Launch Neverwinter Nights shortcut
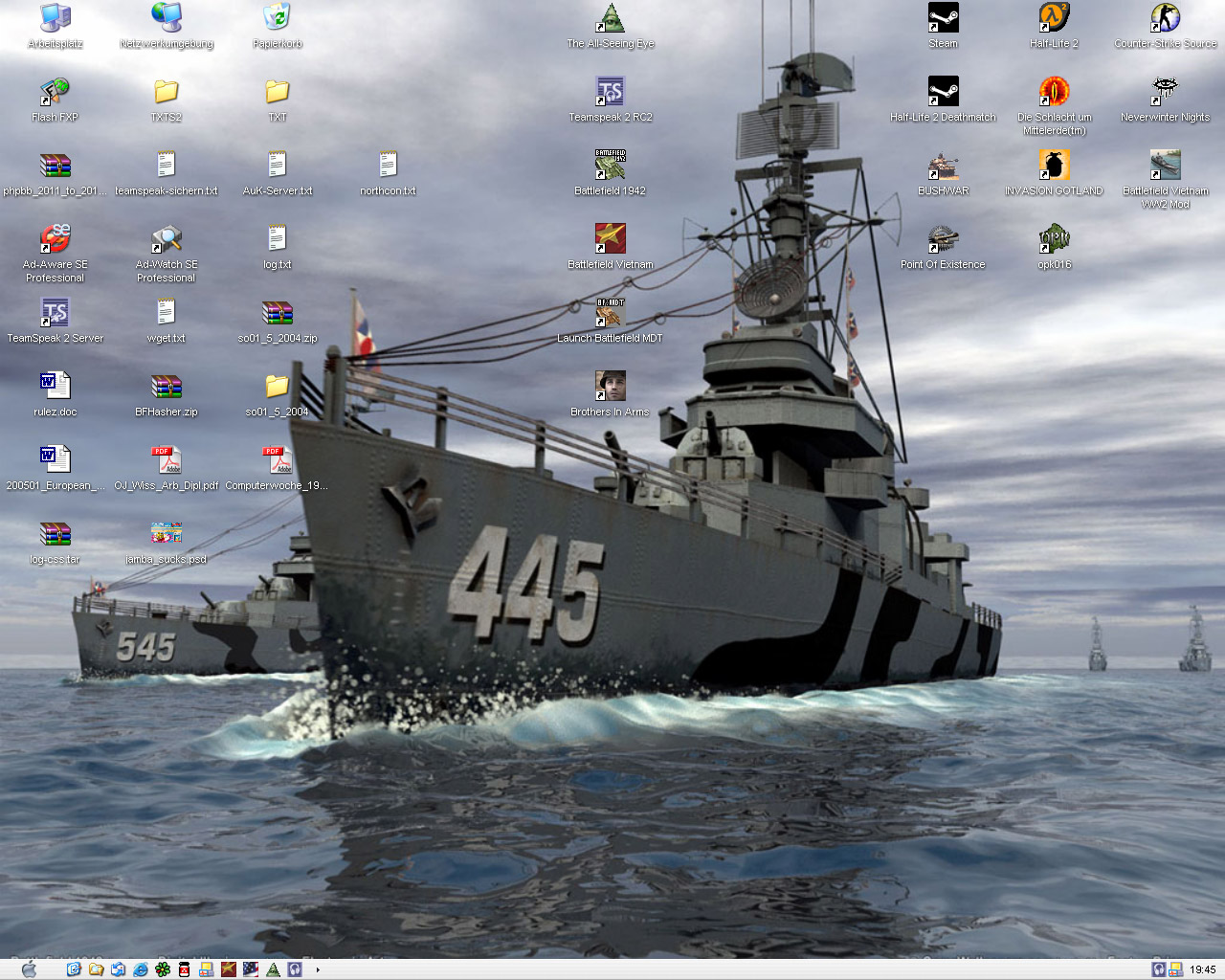1225x980 pixels. [x=1166, y=100]
